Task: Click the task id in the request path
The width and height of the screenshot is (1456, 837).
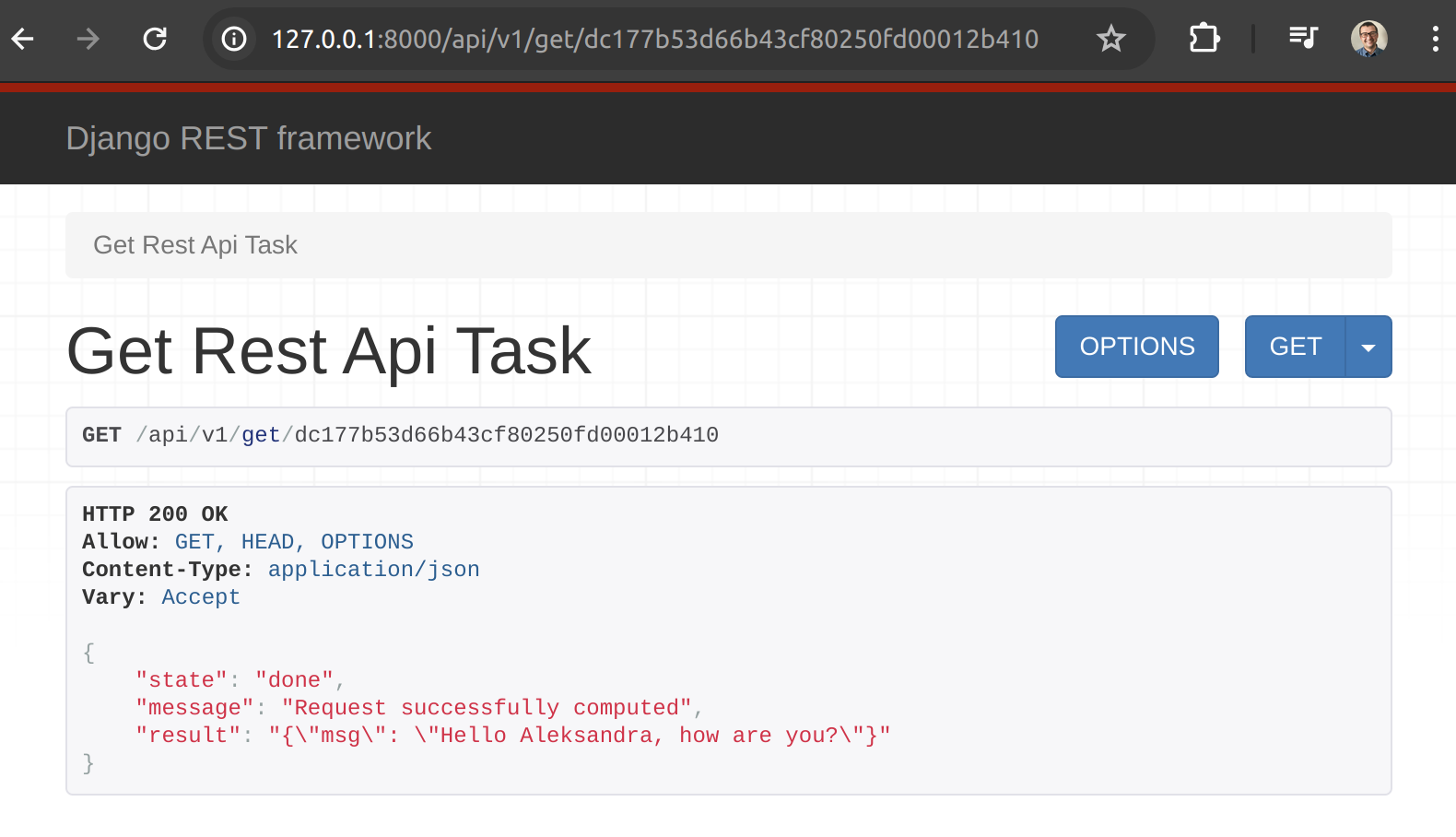Action: pyautogui.click(x=506, y=435)
